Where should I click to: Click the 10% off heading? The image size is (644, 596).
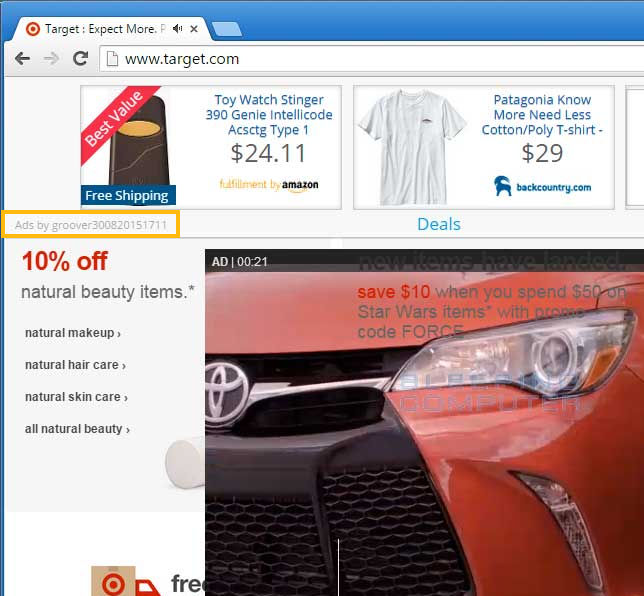pyautogui.click(x=65, y=261)
